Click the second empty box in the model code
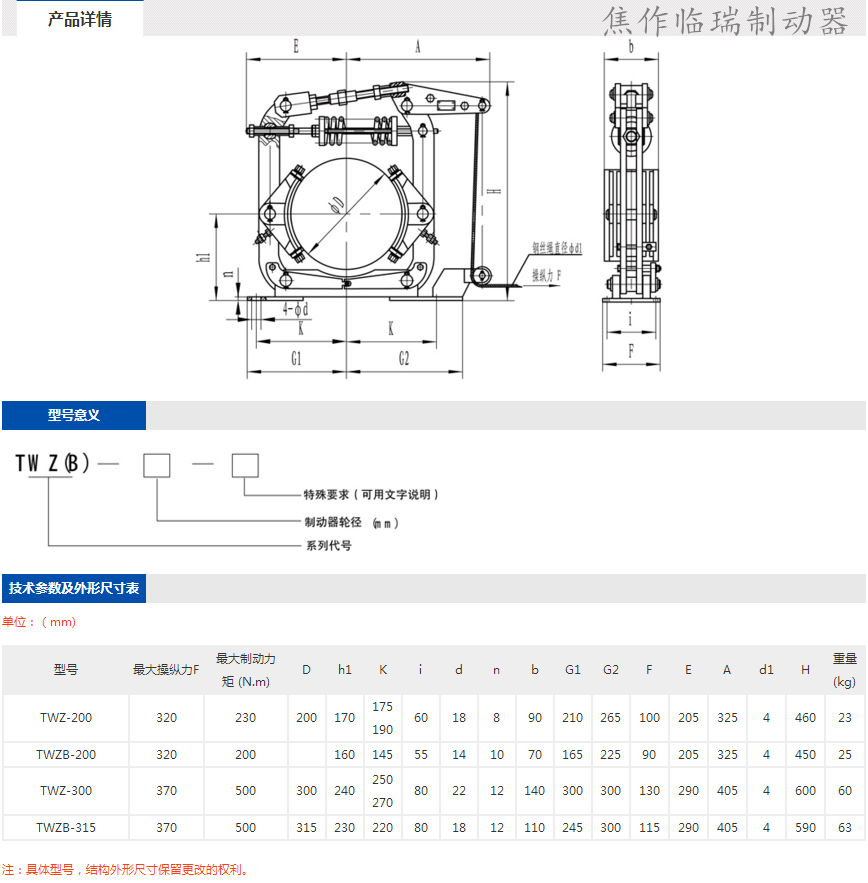The height and width of the screenshot is (883, 868). click(245, 465)
